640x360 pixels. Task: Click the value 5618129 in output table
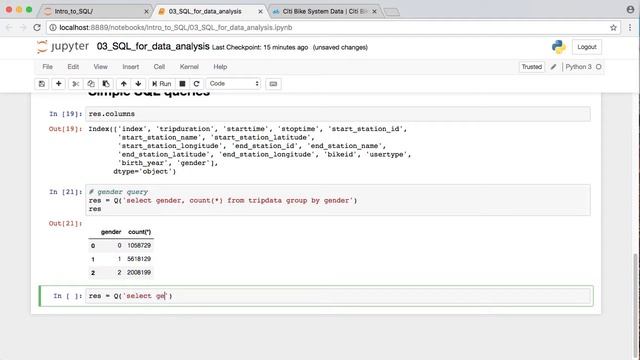(139, 259)
